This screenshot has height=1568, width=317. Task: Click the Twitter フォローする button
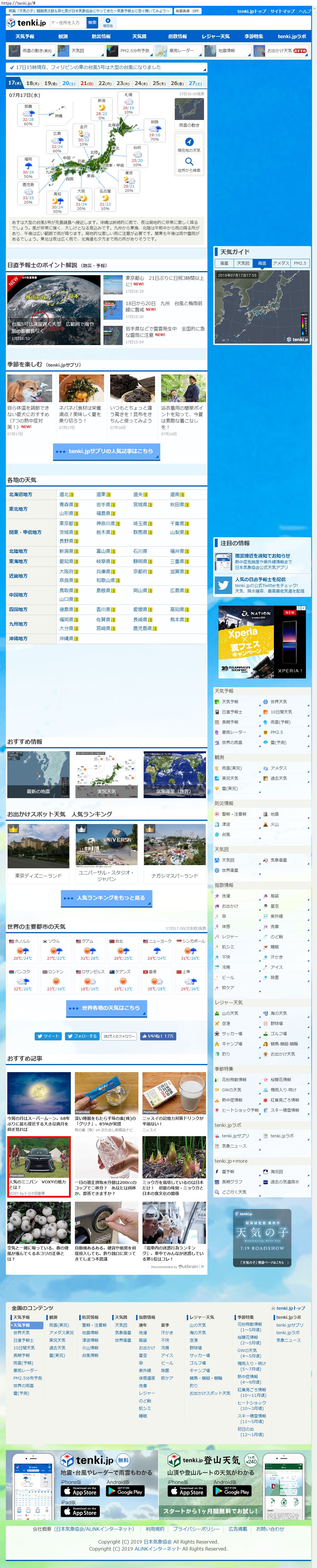(82, 1035)
